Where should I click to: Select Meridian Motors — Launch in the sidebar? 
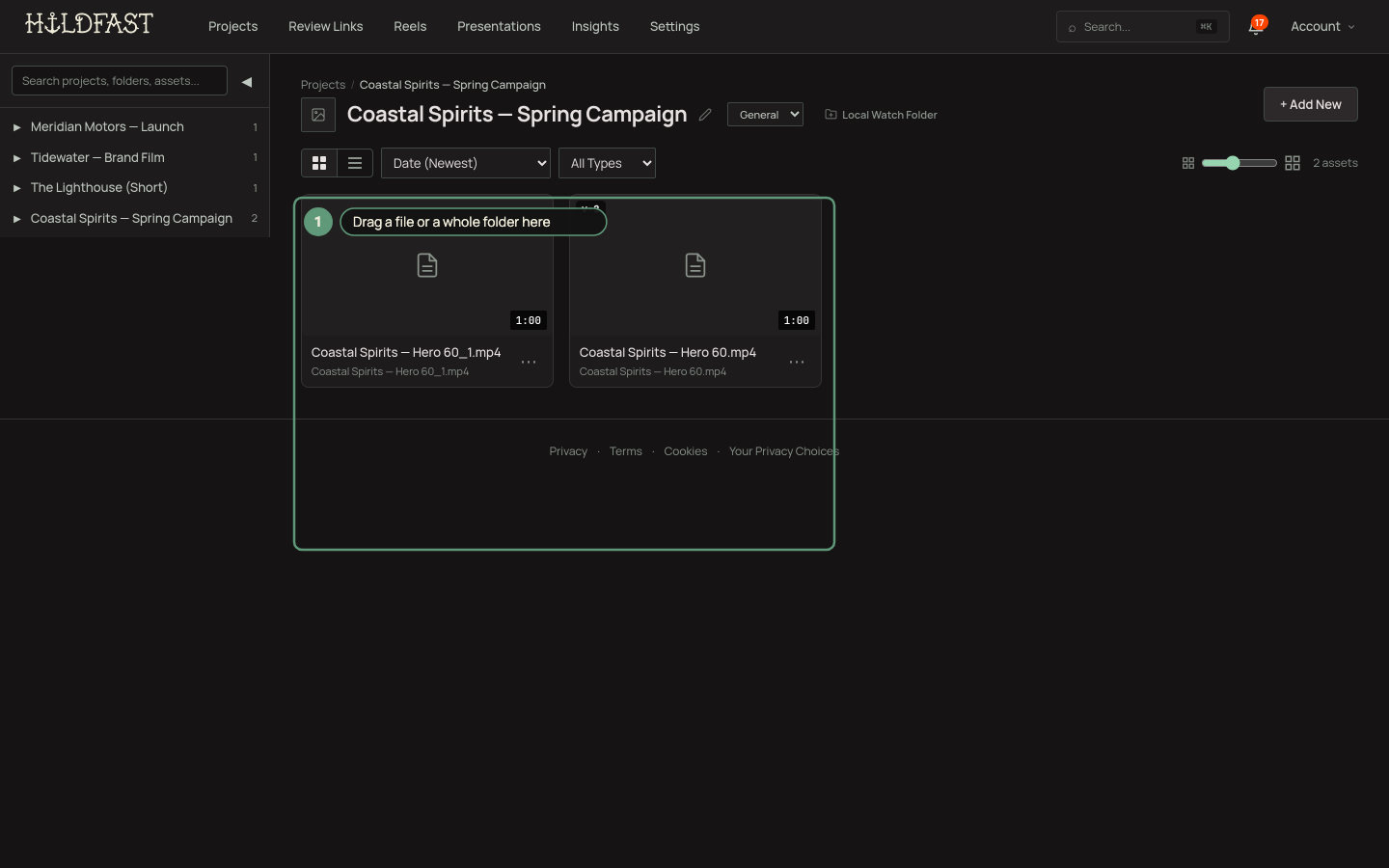134,127
